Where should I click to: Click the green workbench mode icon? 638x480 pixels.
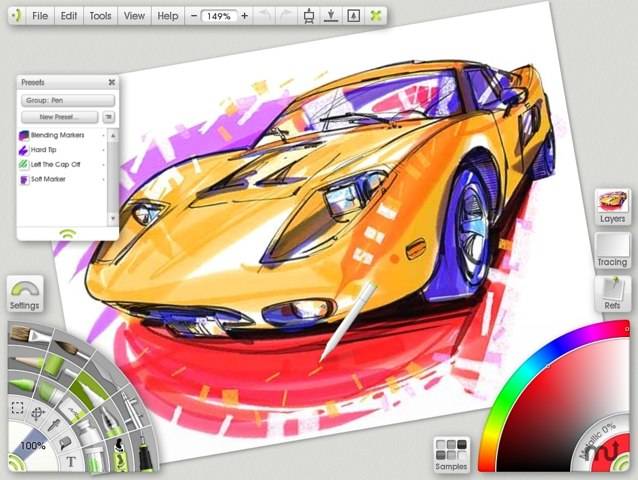(x=376, y=16)
